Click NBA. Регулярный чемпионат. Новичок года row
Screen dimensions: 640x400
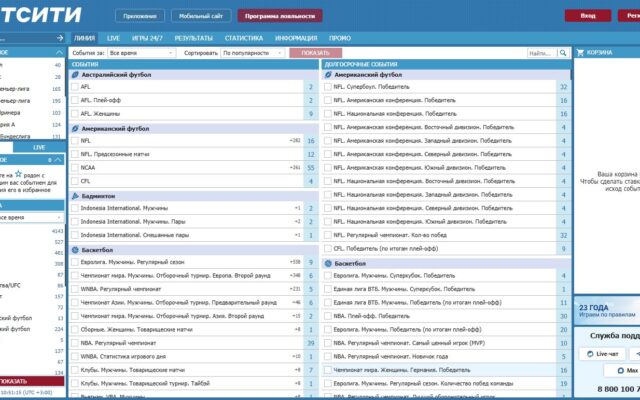point(446,356)
